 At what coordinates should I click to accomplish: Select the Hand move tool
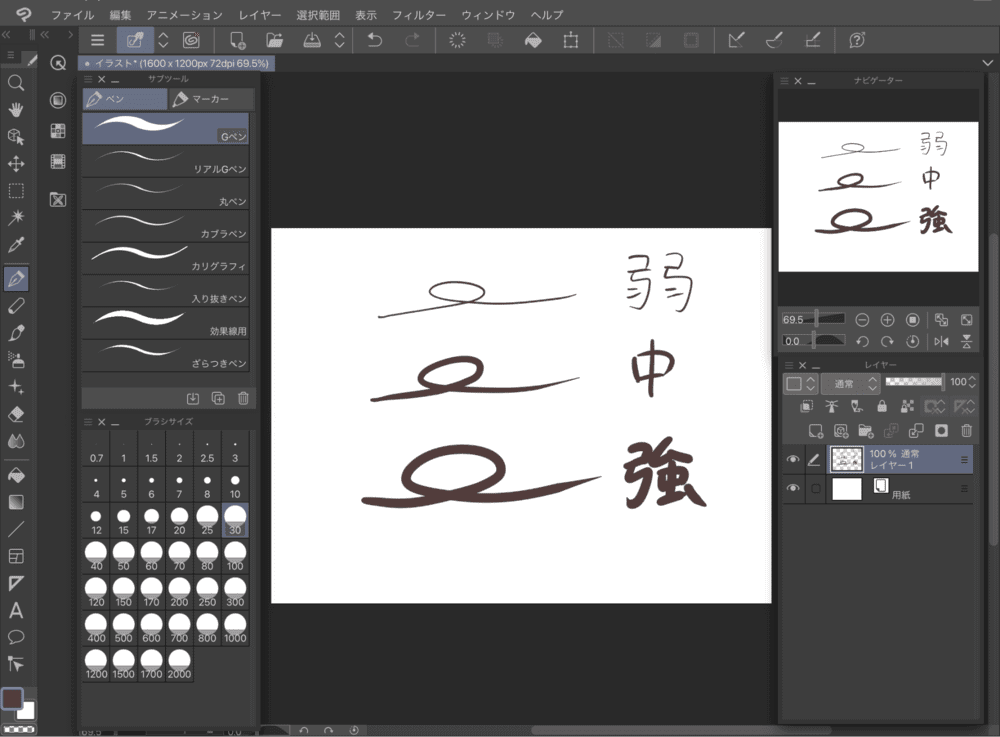[16, 110]
